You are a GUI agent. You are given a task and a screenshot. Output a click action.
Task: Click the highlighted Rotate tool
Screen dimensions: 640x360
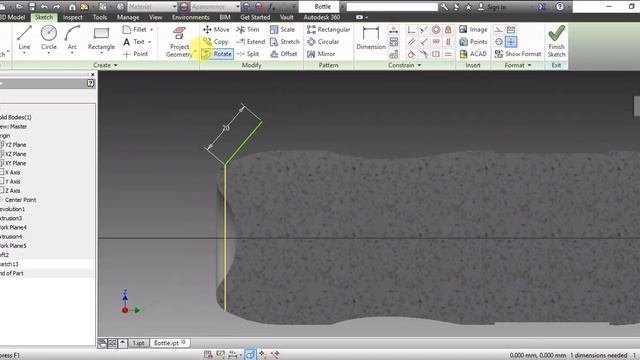coord(217,54)
